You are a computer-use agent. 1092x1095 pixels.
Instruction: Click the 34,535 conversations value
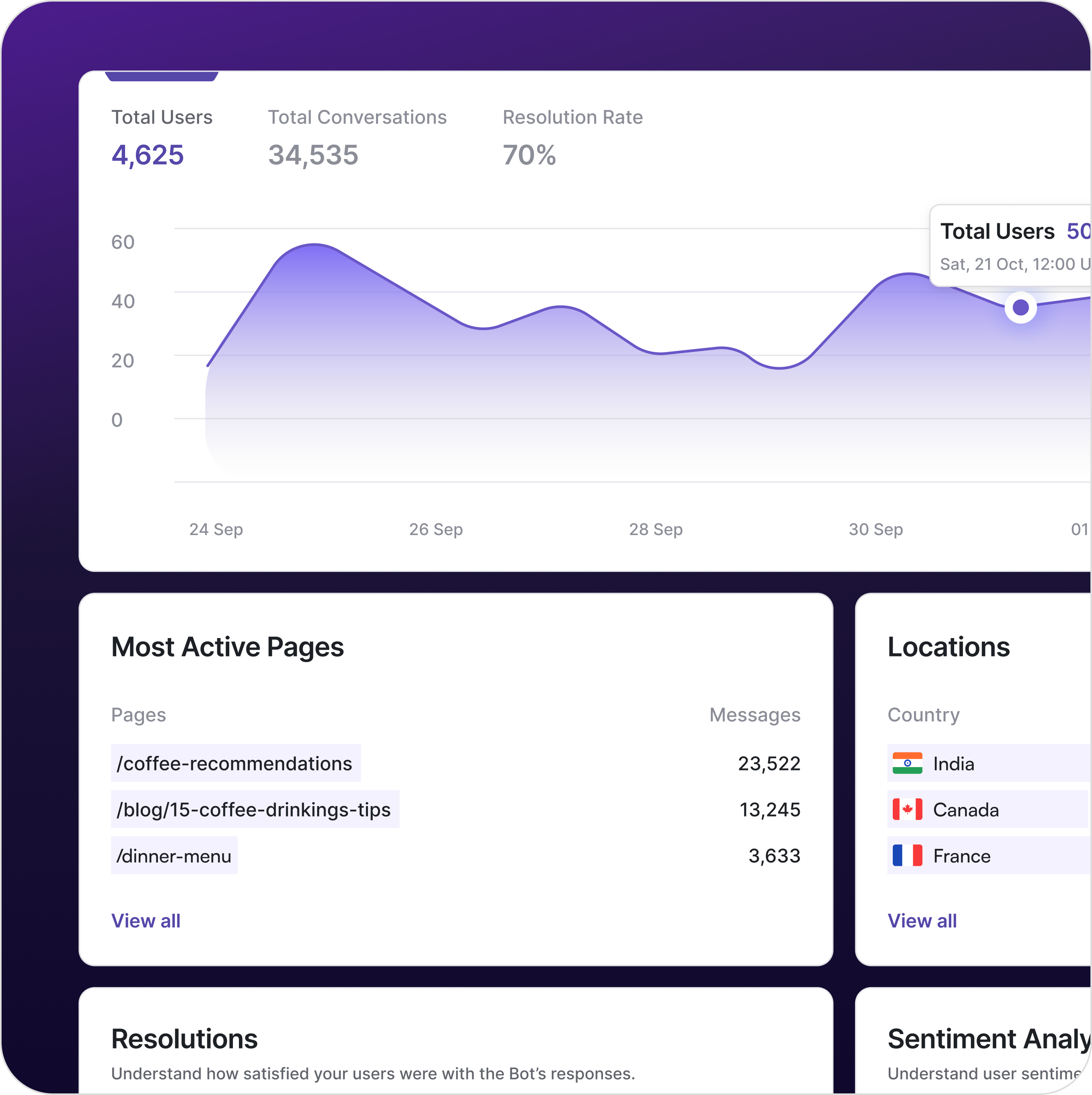tap(313, 155)
